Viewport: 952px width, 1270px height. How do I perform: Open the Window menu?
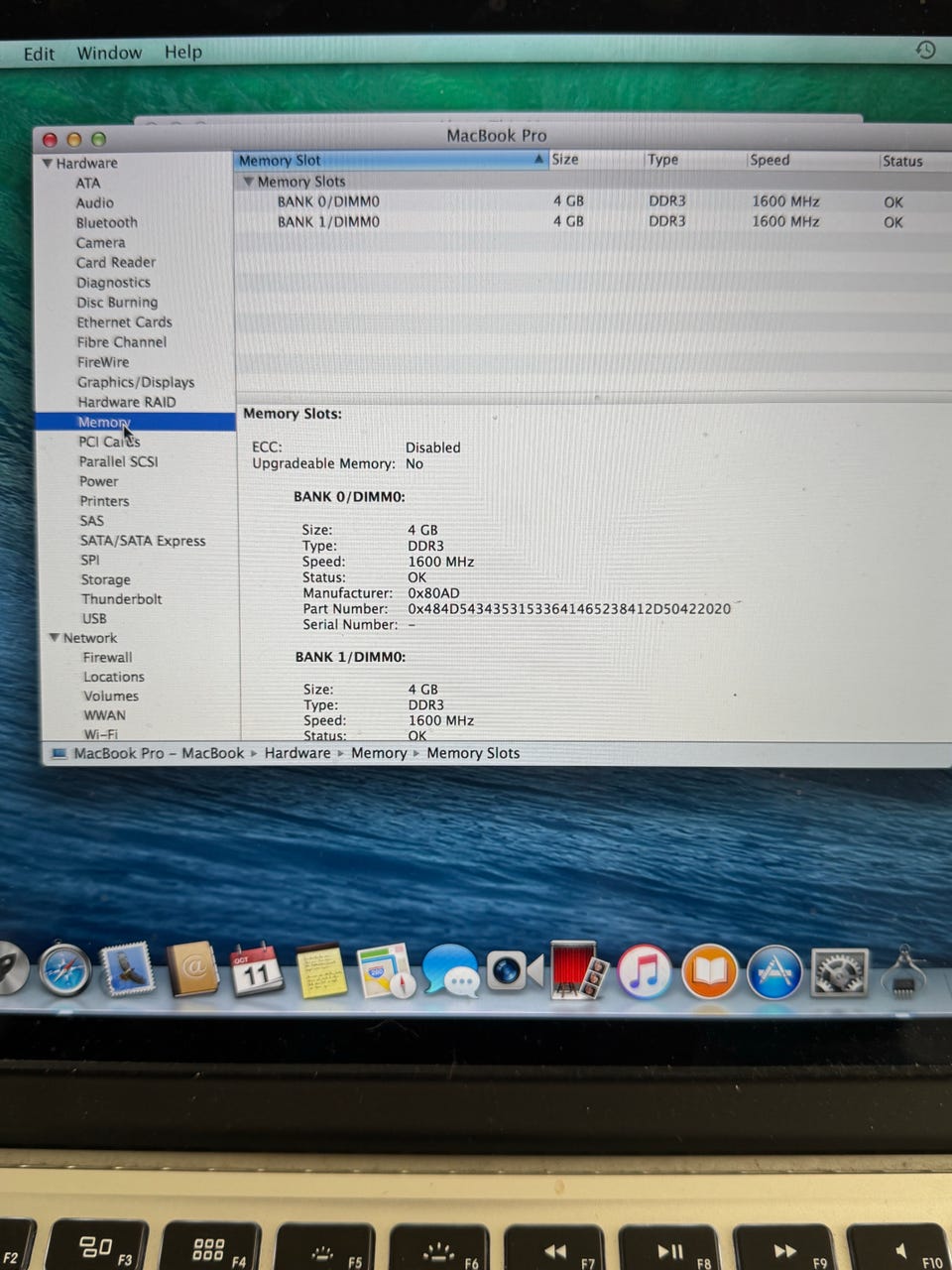coord(109,53)
